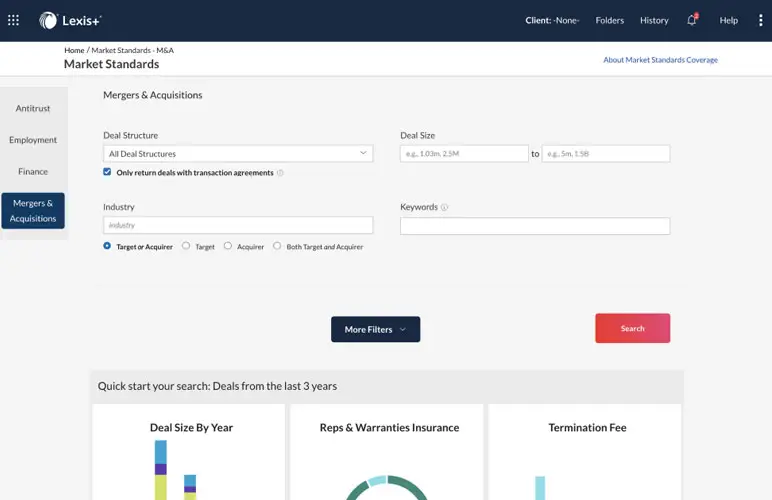Click the info icon beside Keywords
This screenshot has width=772, height=500.
[x=444, y=208]
